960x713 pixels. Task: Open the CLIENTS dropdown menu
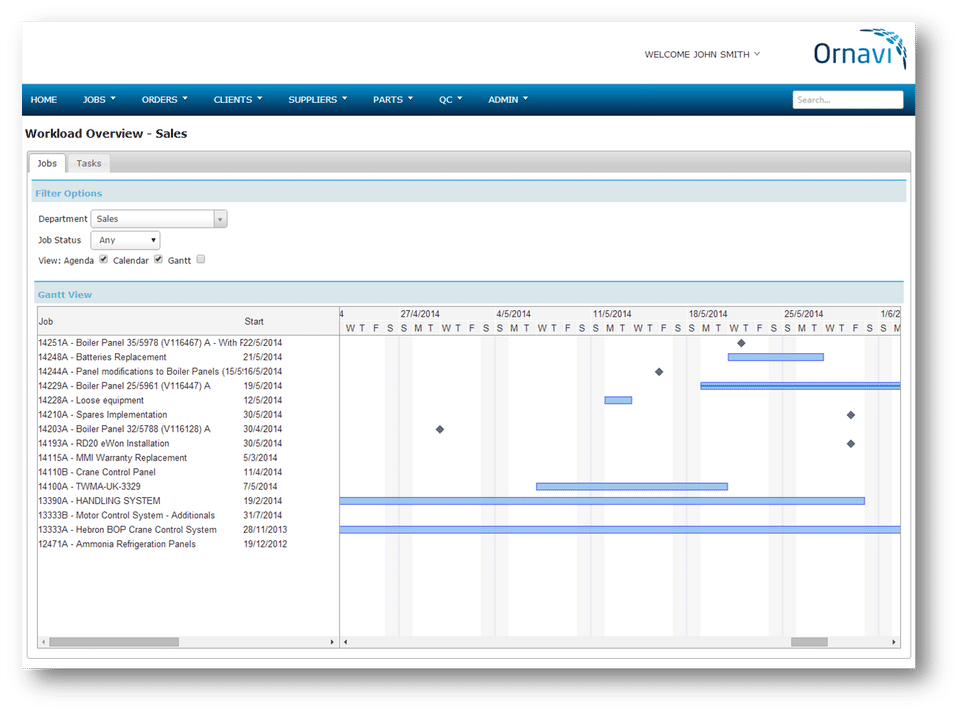tap(238, 100)
